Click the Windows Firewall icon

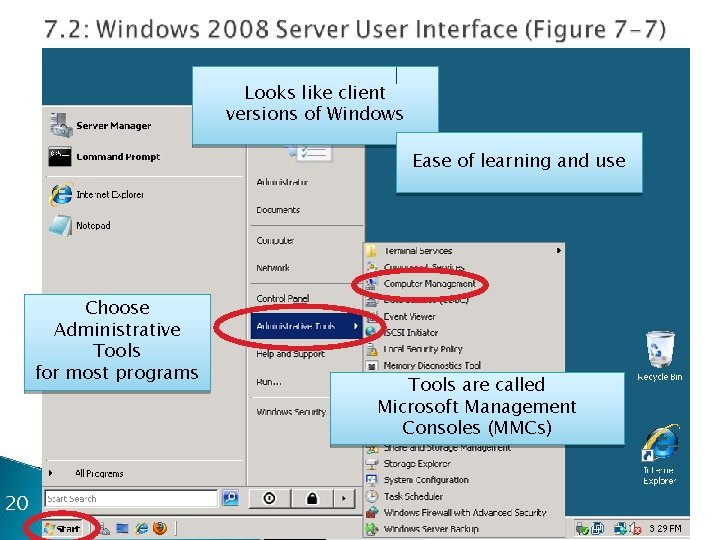(x=371, y=512)
